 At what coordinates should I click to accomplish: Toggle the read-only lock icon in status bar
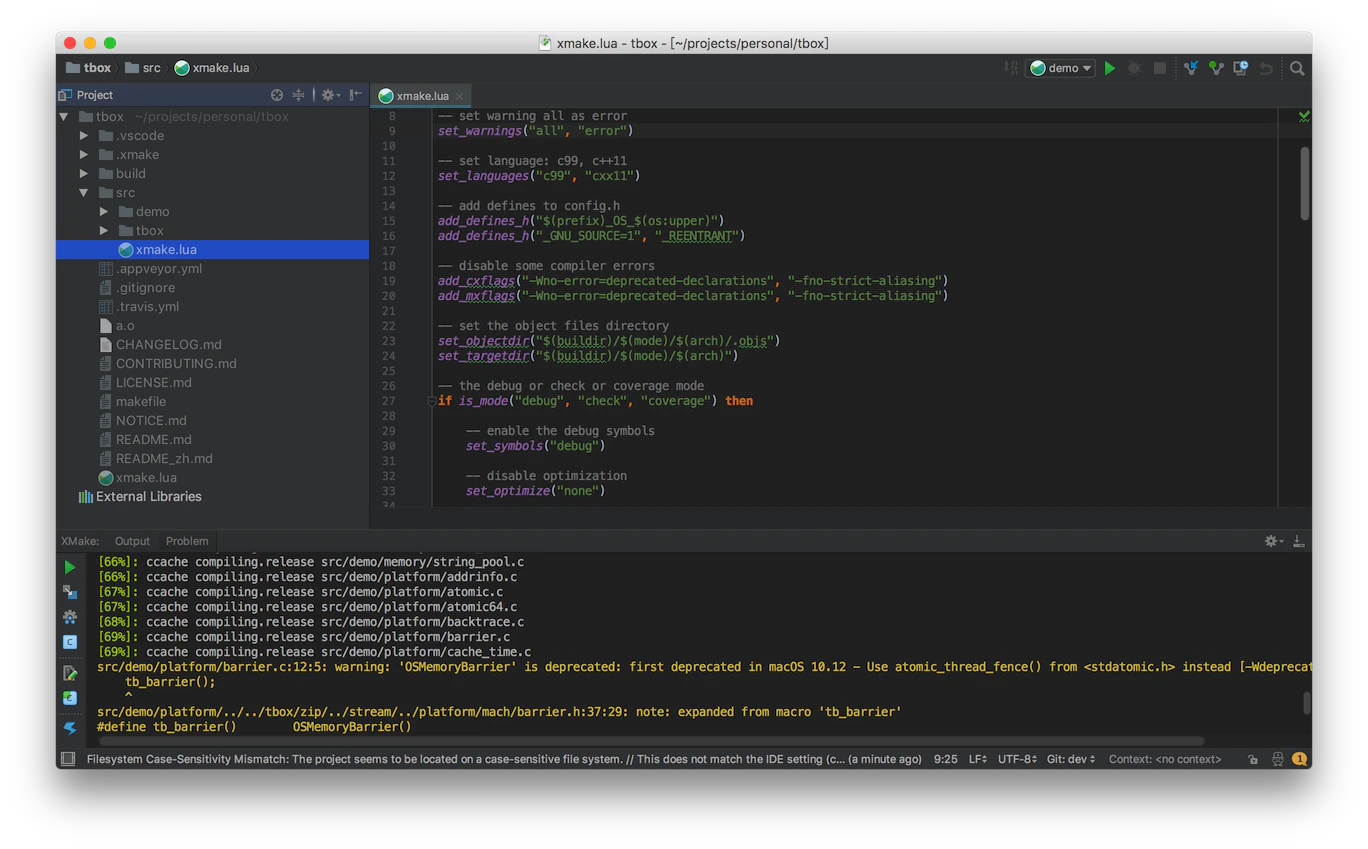[1253, 759]
